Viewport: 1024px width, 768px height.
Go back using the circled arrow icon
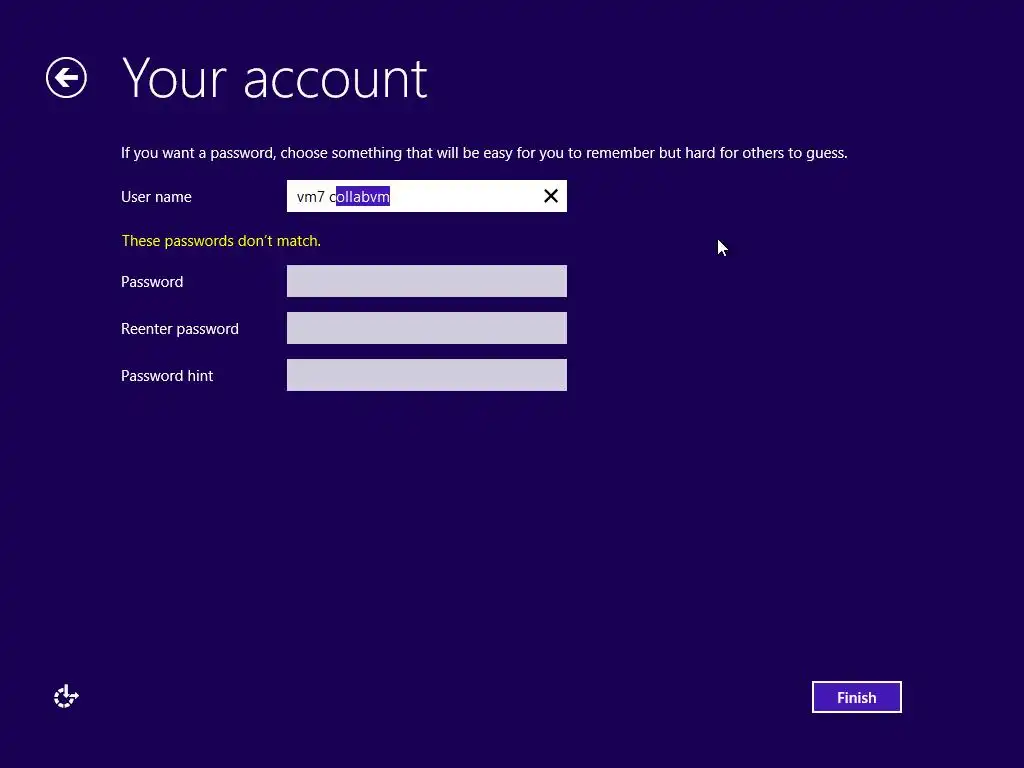click(66, 78)
